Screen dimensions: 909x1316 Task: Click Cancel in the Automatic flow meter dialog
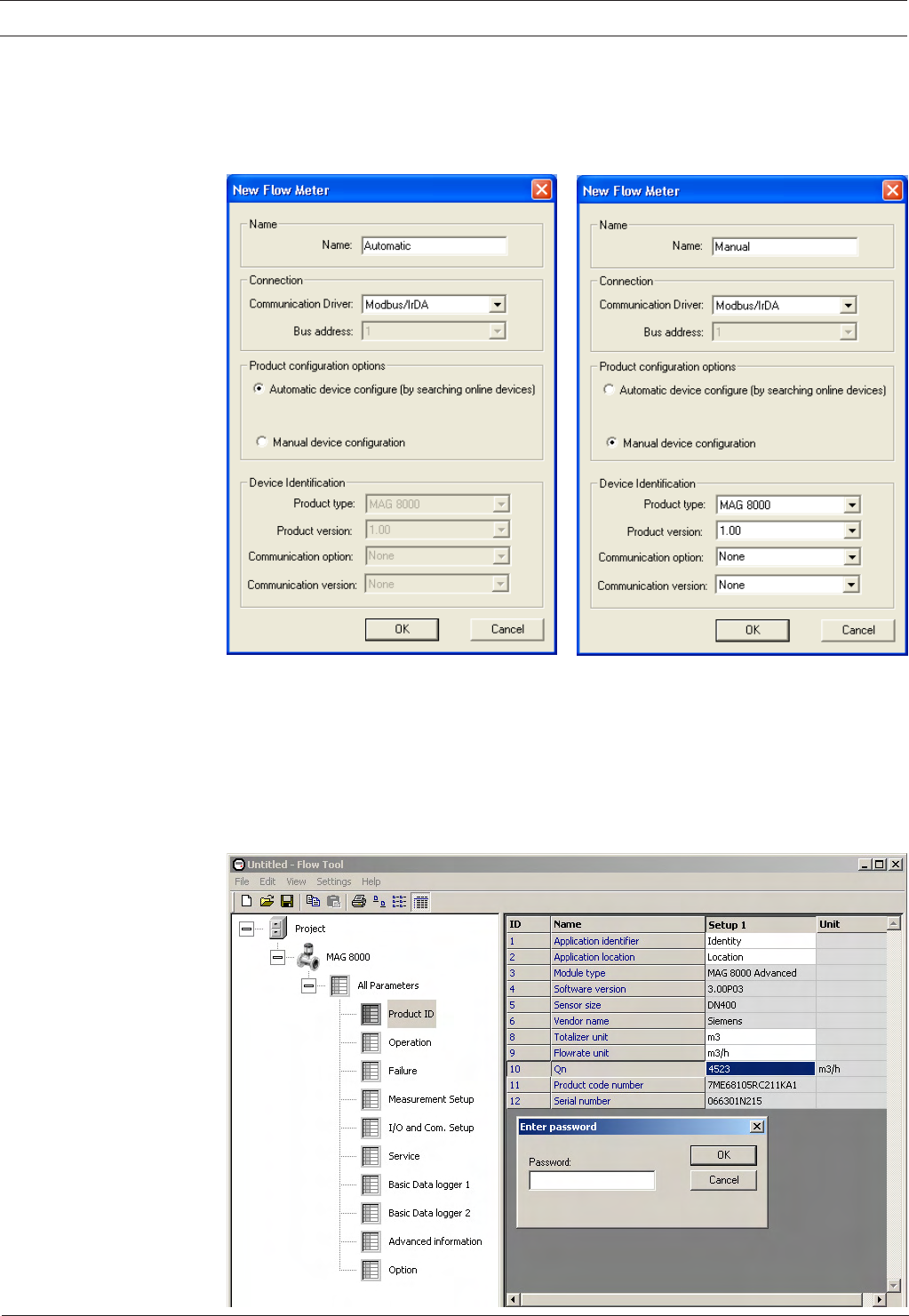[507, 629]
